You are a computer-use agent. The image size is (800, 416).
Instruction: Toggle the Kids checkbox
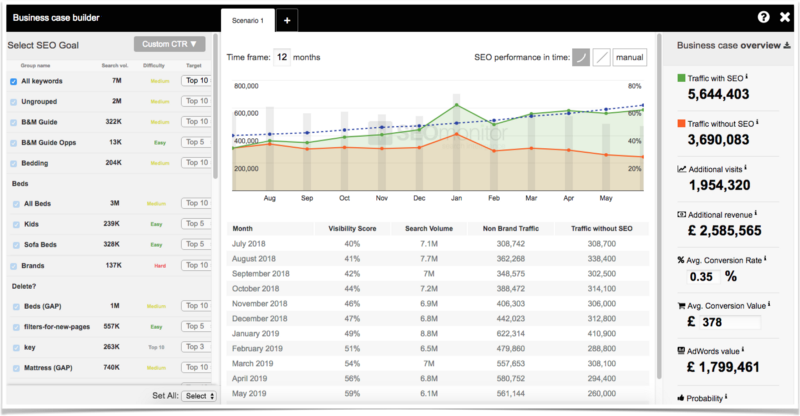click(16, 225)
